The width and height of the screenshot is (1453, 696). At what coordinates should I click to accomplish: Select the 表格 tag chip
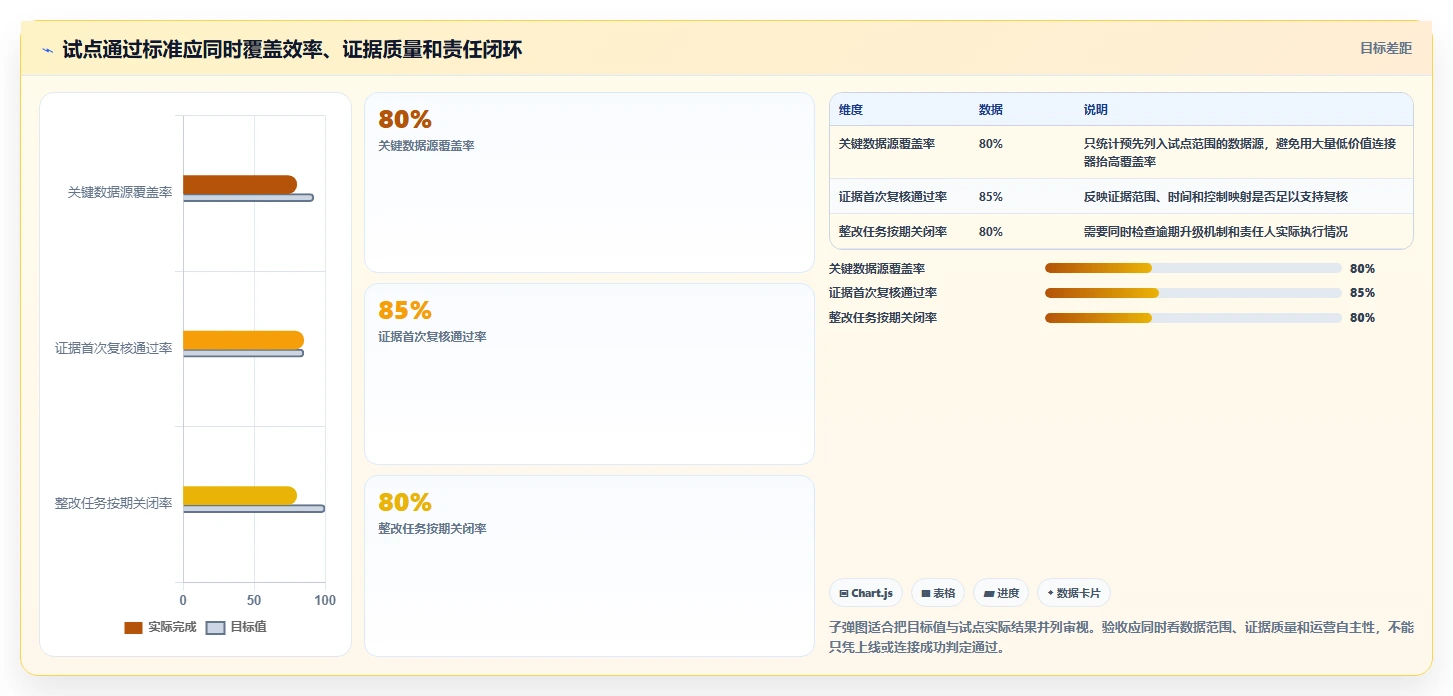point(938,593)
